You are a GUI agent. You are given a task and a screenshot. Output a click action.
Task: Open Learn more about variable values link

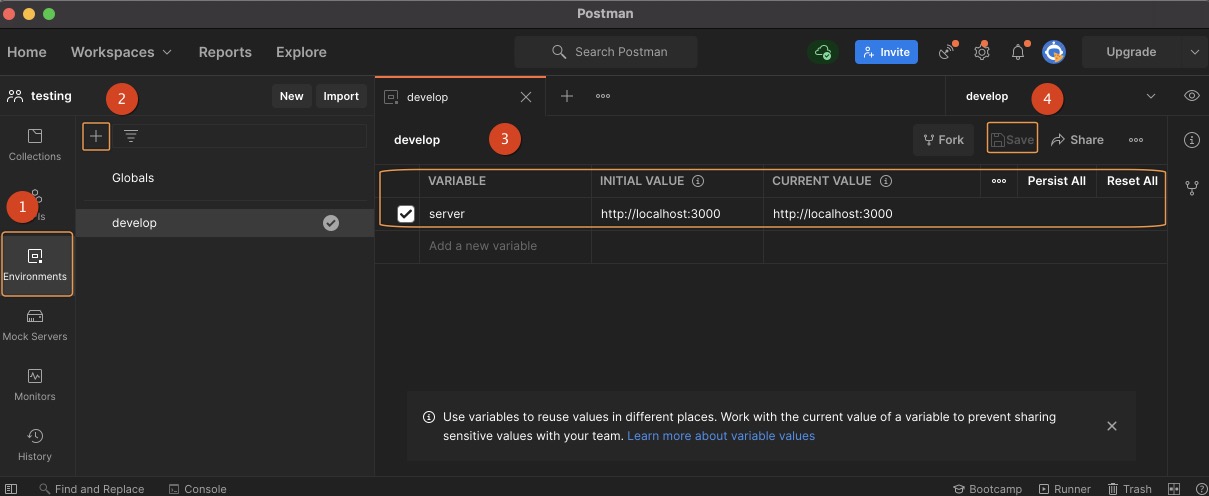pyautogui.click(x=721, y=436)
